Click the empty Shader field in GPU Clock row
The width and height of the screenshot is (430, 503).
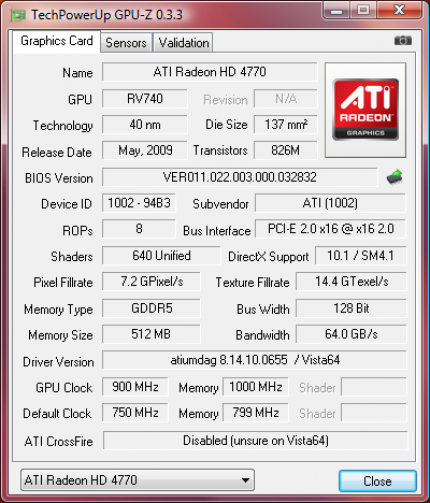374,387
